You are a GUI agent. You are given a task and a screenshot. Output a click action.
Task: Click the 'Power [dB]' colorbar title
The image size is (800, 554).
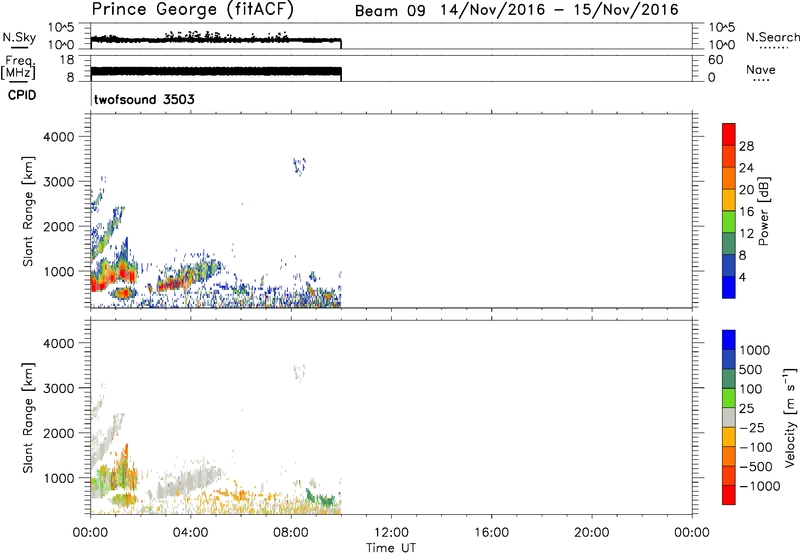pyautogui.click(x=763, y=211)
